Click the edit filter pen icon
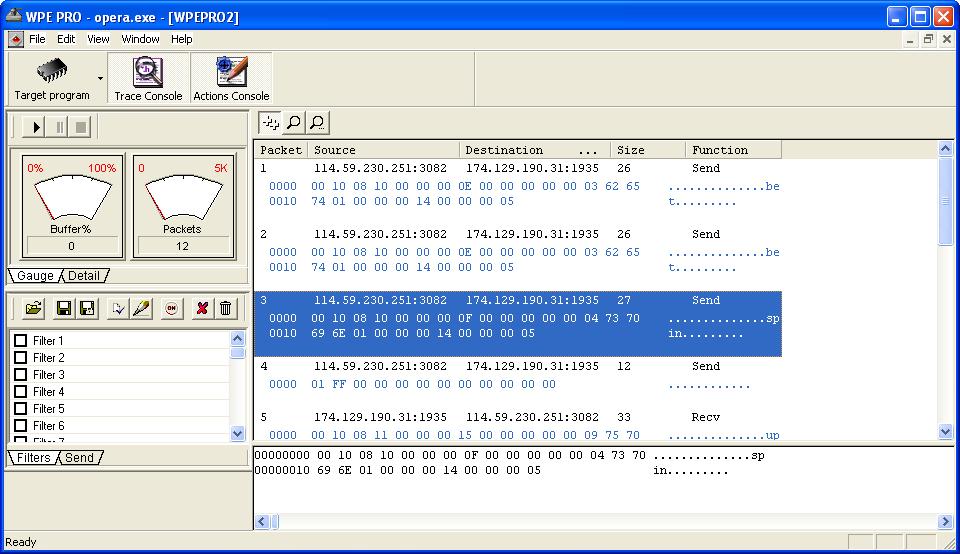 (x=141, y=308)
